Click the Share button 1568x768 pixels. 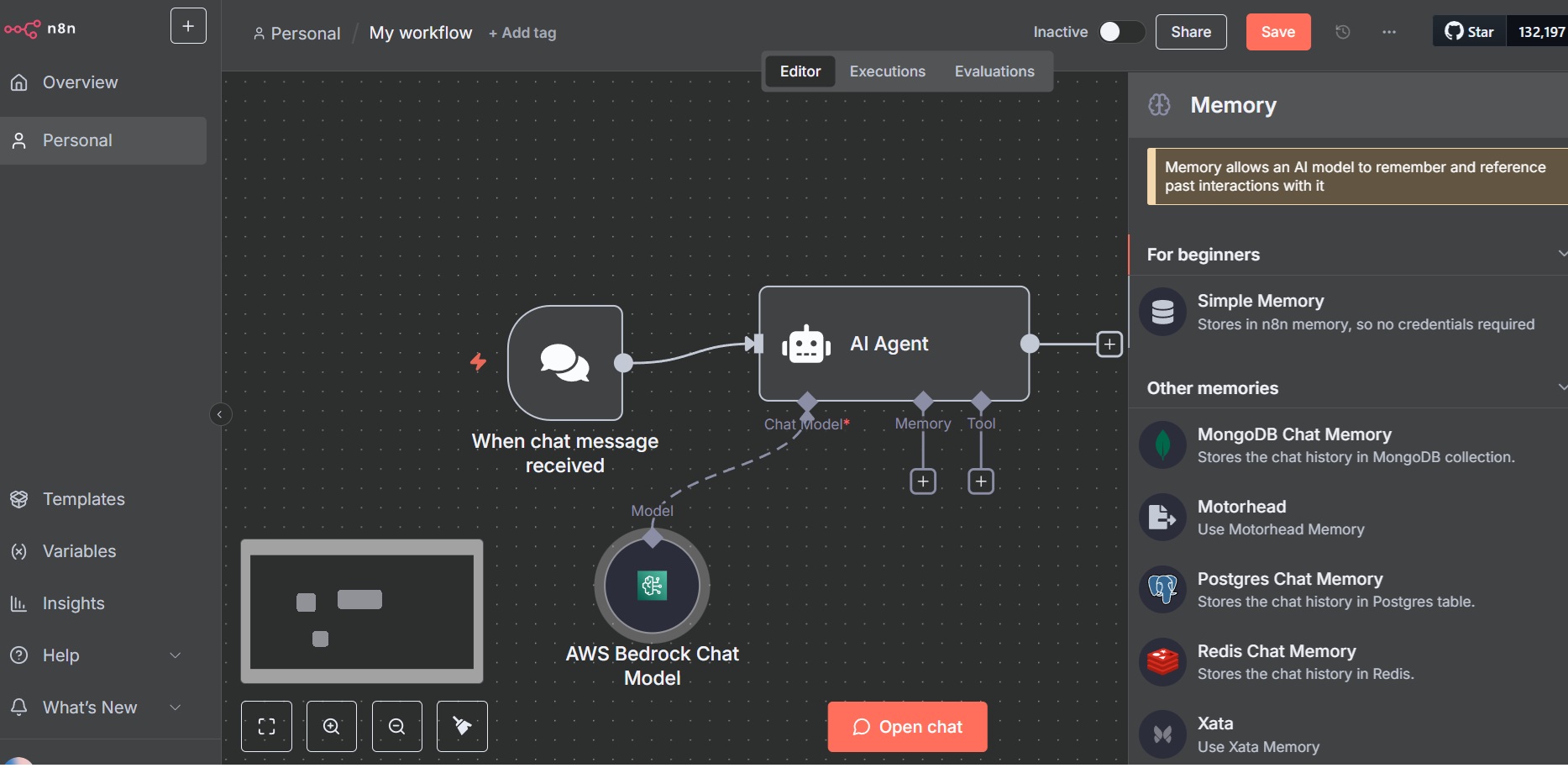tap(1191, 32)
